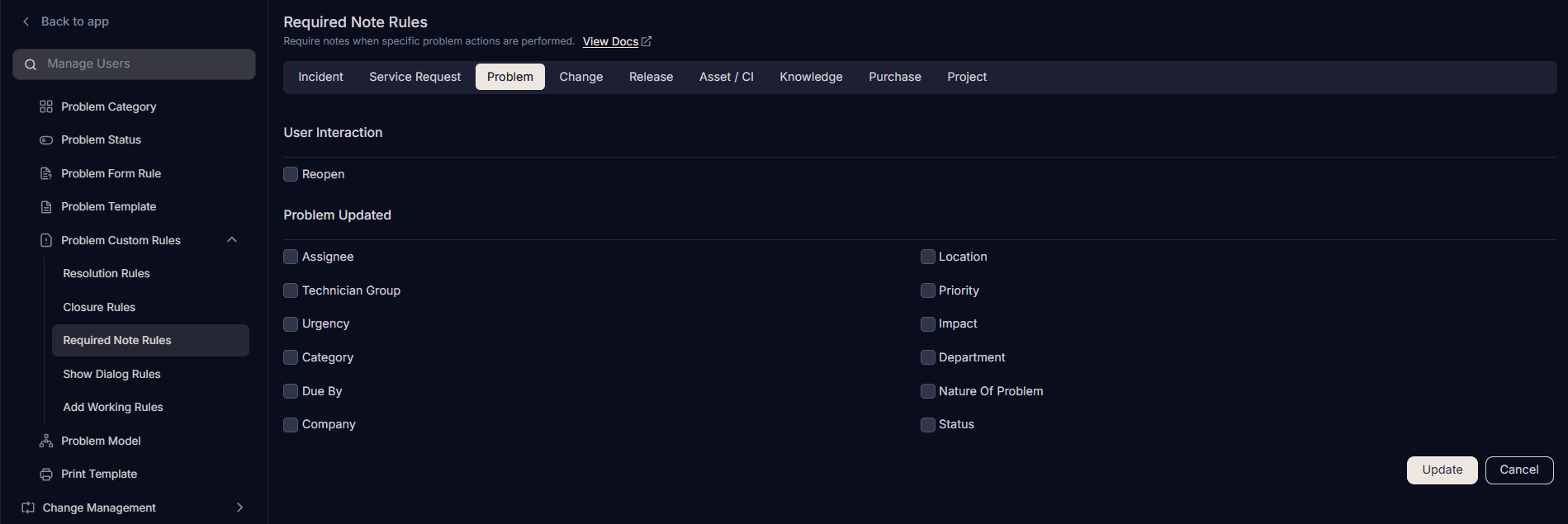
Task: Enable the Priority checkbox
Action: [x=928, y=290]
